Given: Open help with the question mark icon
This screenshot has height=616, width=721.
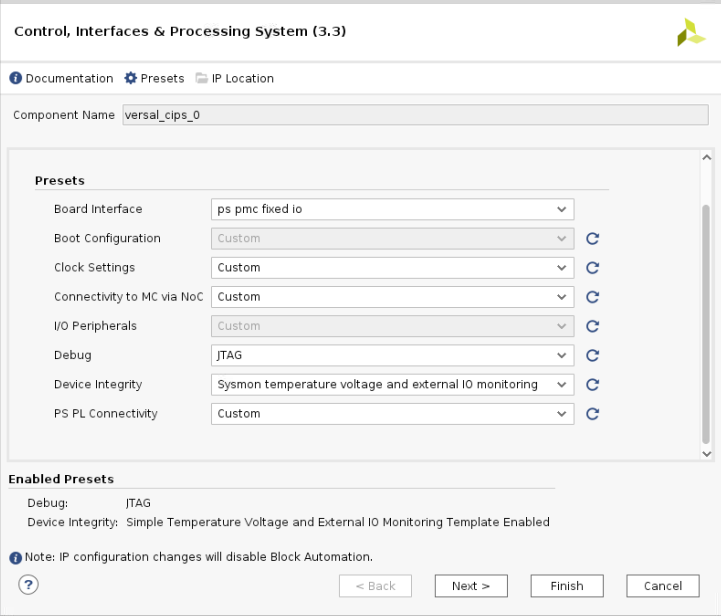Looking at the screenshot, I should (x=28, y=585).
